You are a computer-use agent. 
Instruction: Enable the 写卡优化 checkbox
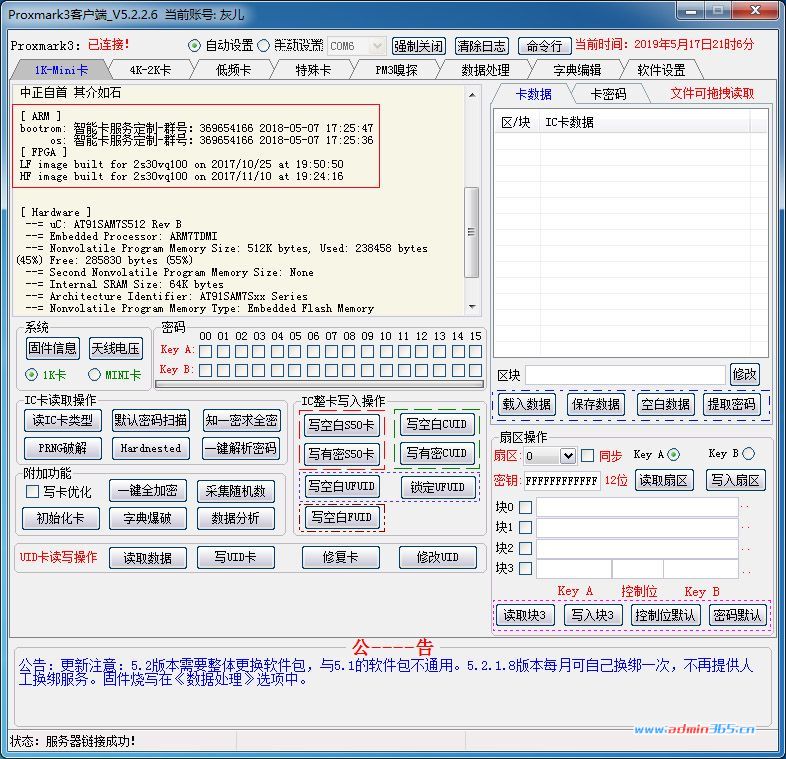[32, 492]
